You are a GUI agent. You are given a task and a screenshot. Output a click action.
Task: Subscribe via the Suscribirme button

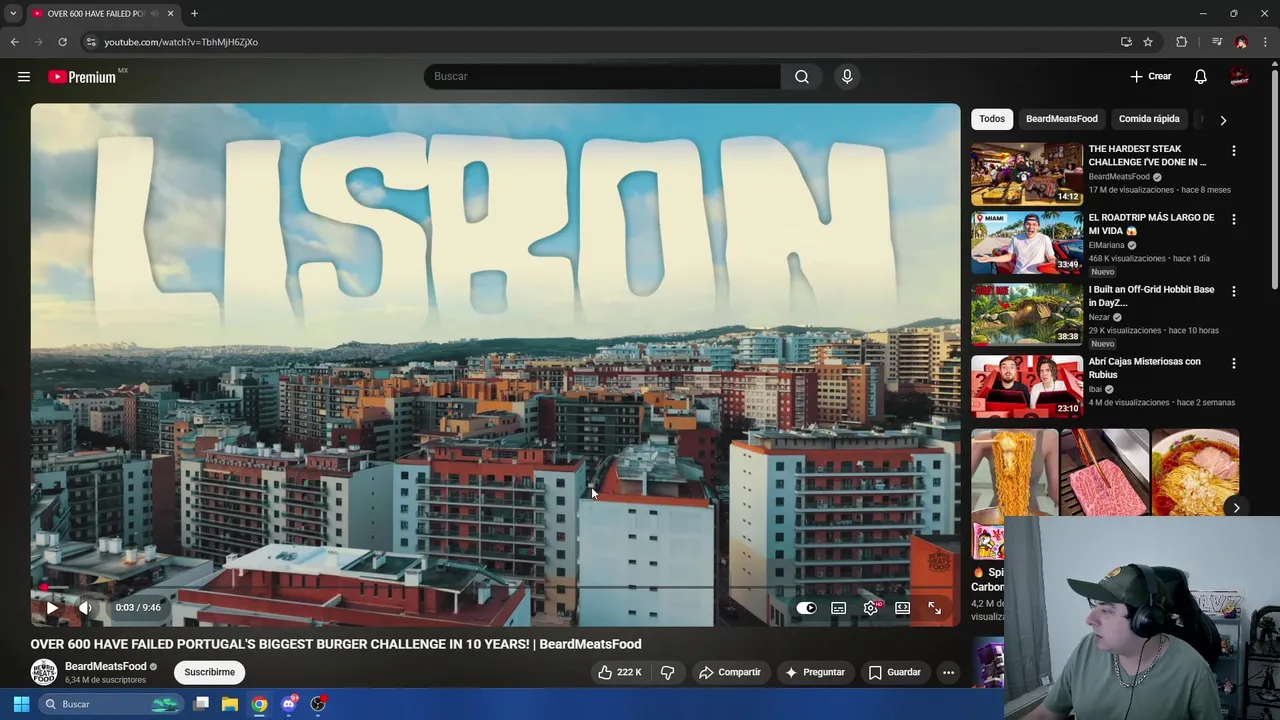point(209,672)
